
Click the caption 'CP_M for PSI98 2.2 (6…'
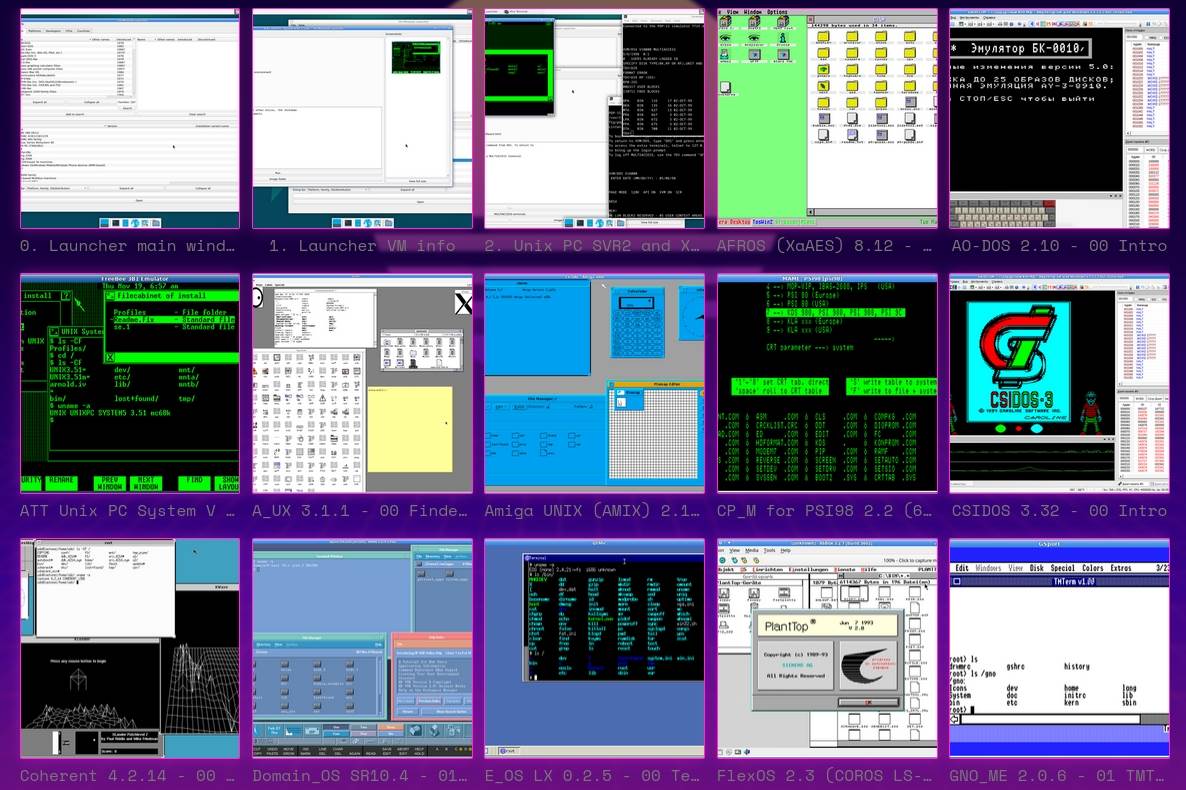pos(824,511)
